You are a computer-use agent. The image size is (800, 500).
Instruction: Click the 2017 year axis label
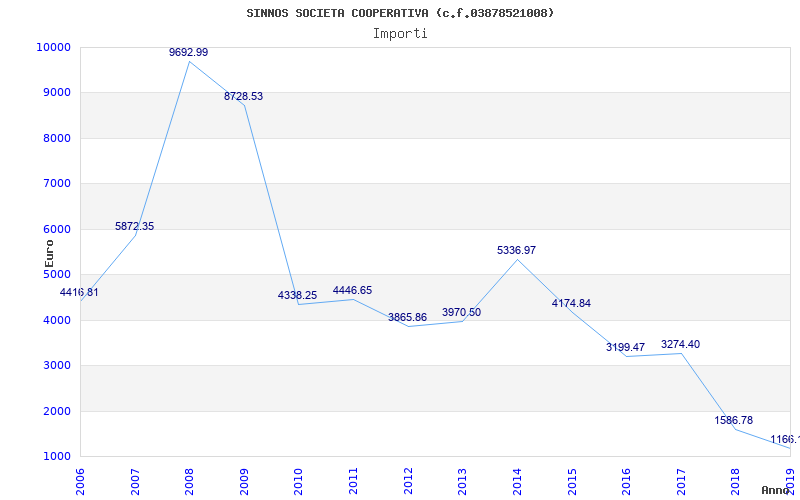pos(681,482)
